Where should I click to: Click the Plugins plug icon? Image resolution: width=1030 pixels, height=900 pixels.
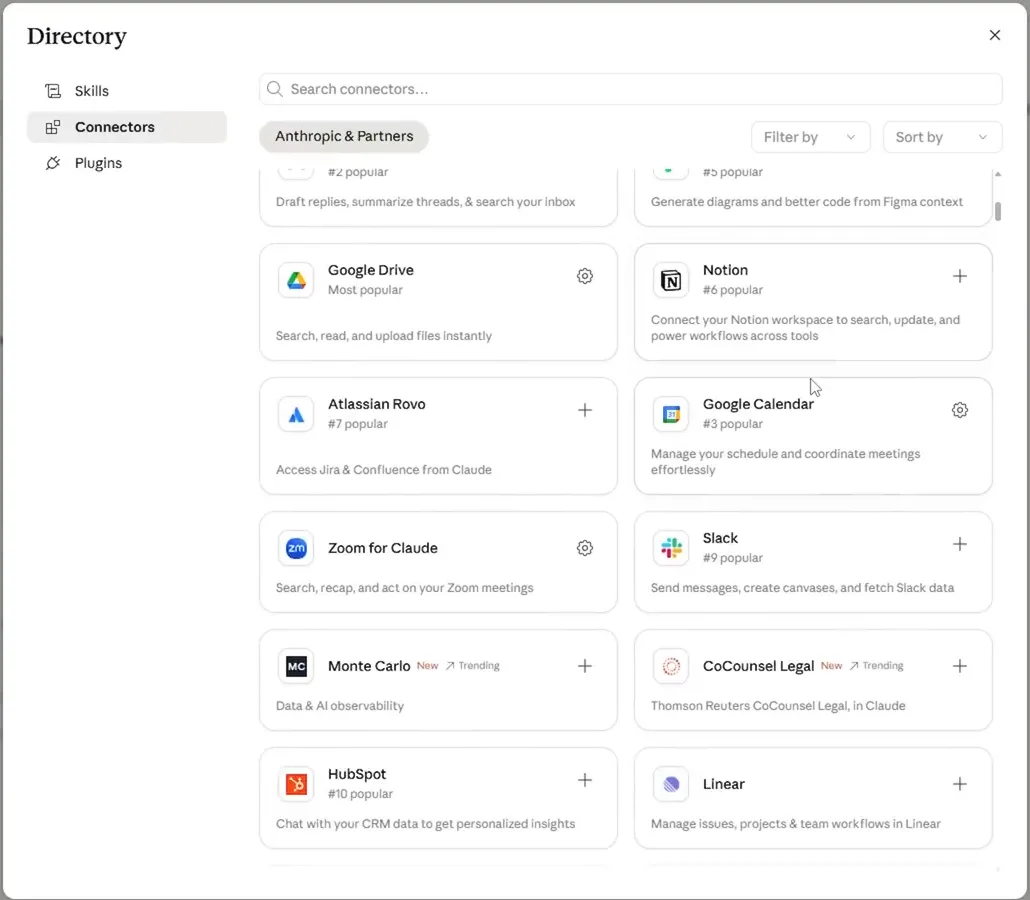pos(53,163)
